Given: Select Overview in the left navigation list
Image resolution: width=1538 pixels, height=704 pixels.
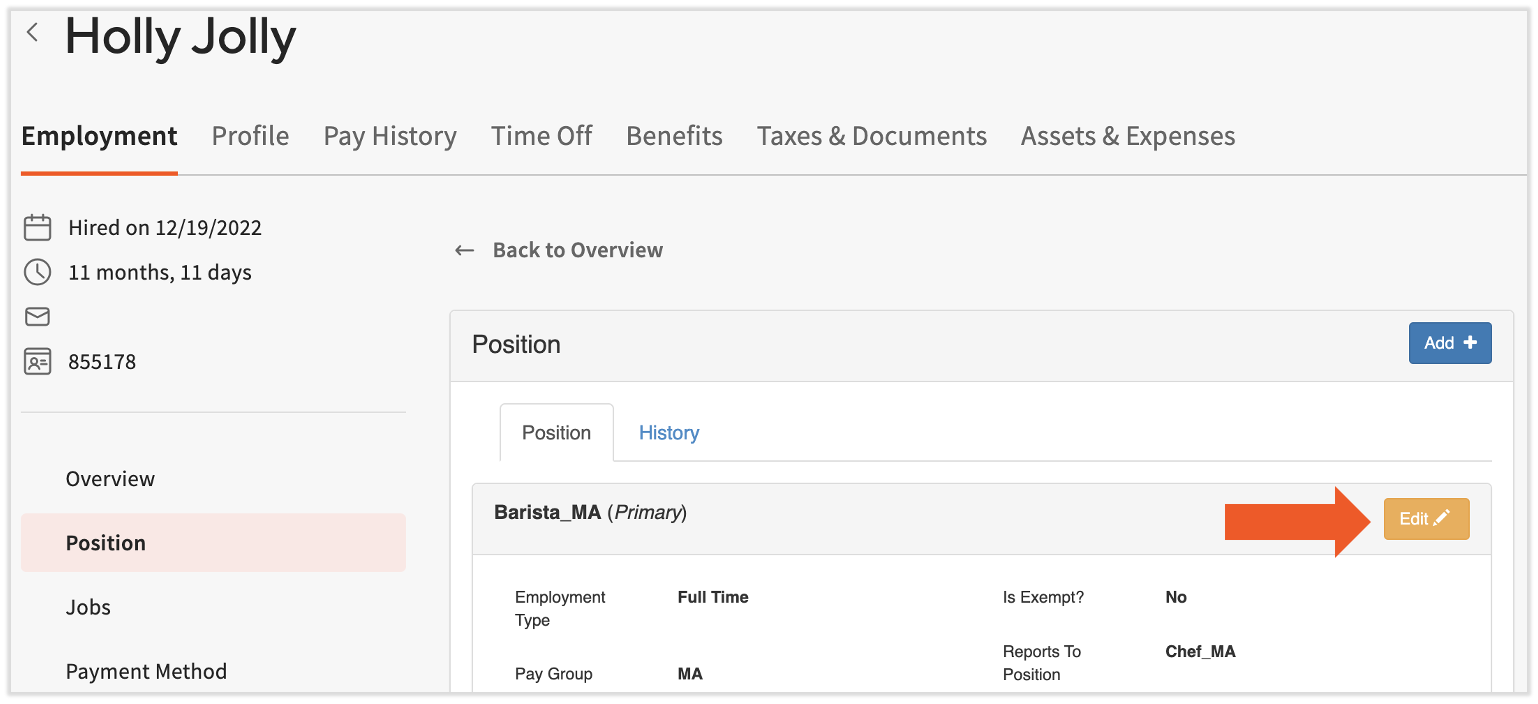Looking at the screenshot, I should pyautogui.click(x=110, y=479).
